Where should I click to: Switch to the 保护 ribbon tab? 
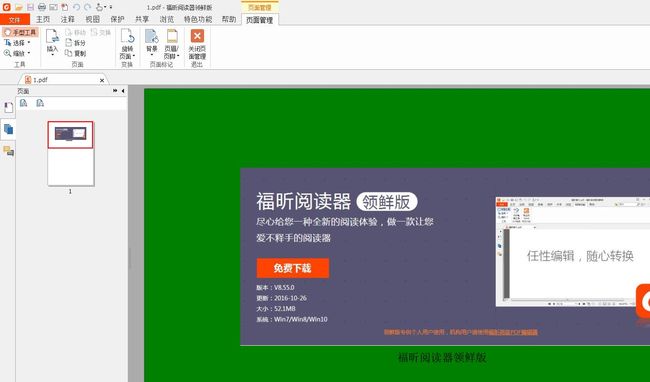coord(117,19)
